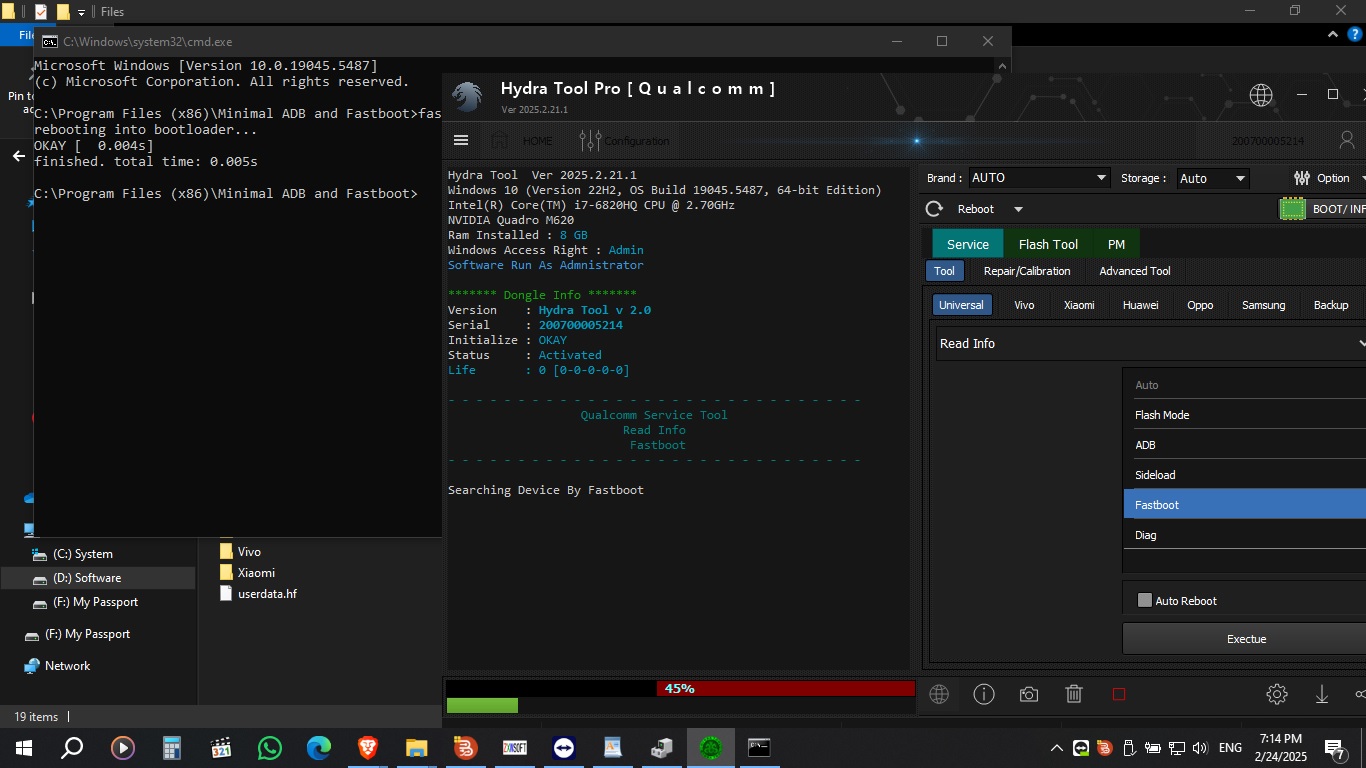The width and height of the screenshot is (1366, 768).
Task: Open Calculator from the taskbar
Action: pyautogui.click(x=172, y=747)
